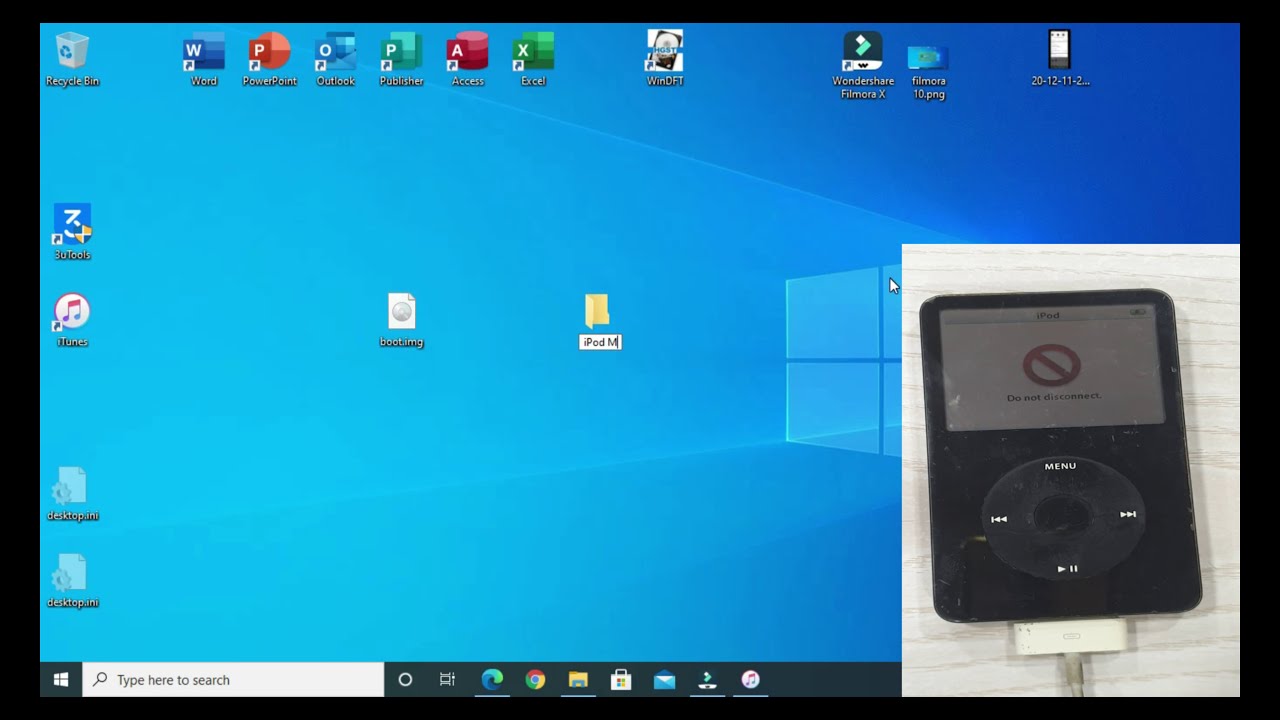Open Task View on the taskbar
The width and height of the screenshot is (1280, 720).
pos(447,680)
